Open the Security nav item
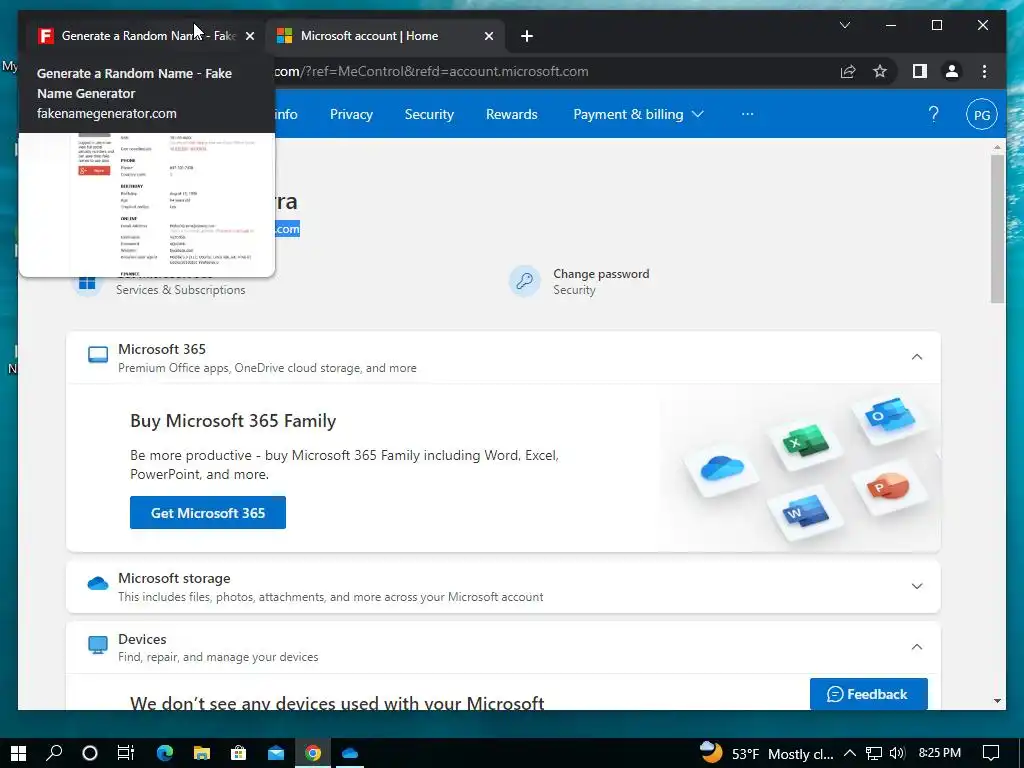 (429, 114)
